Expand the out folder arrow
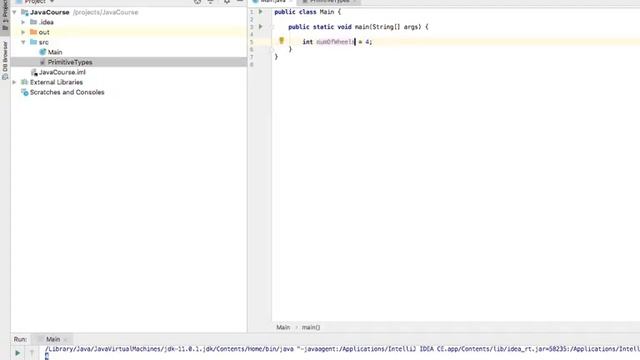Viewport: 640px width, 360px height. [x=23, y=32]
